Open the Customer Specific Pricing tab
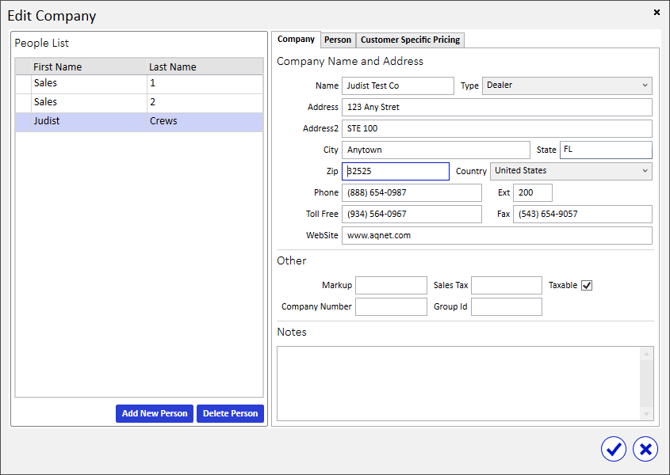The height and width of the screenshot is (475, 670). pos(410,40)
